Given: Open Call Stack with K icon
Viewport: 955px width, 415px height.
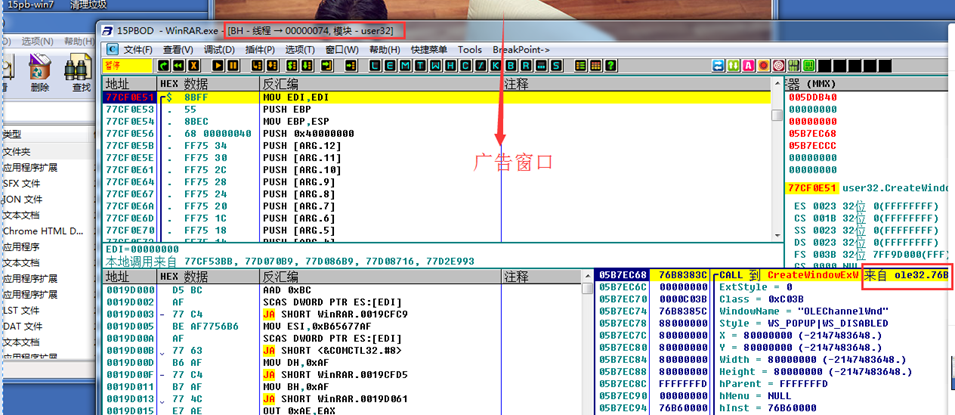Looking at the screenshot, I should pos(495,65).
